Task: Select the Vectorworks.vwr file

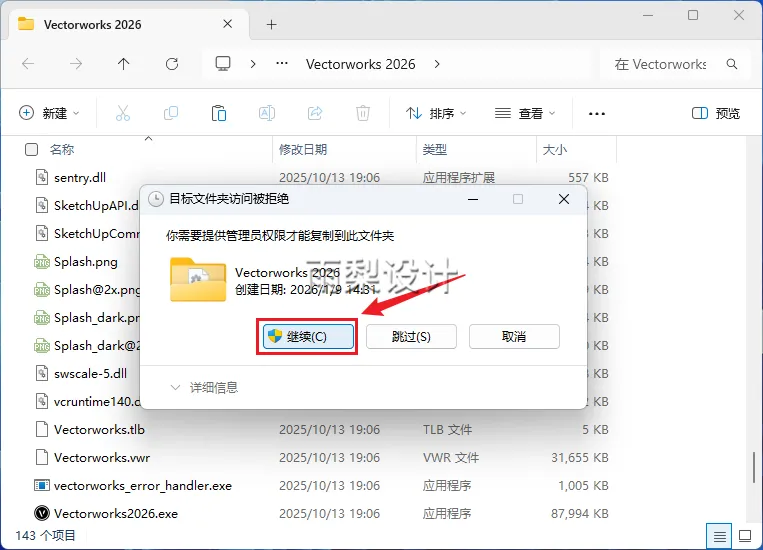Action: [102, 458]
